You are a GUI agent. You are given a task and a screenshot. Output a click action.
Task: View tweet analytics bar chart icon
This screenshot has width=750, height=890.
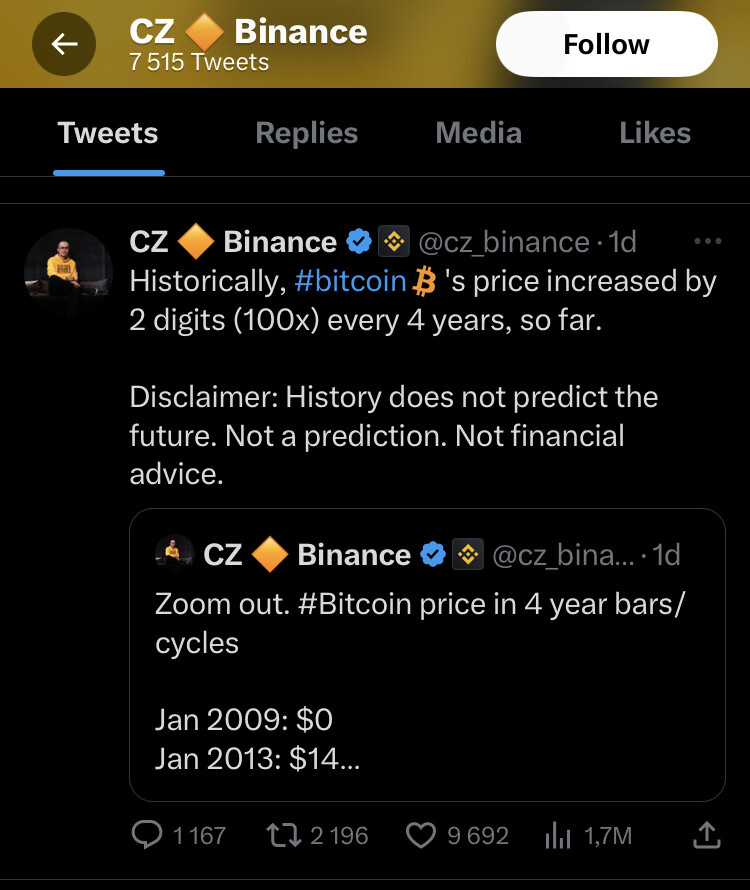point(558,836)
